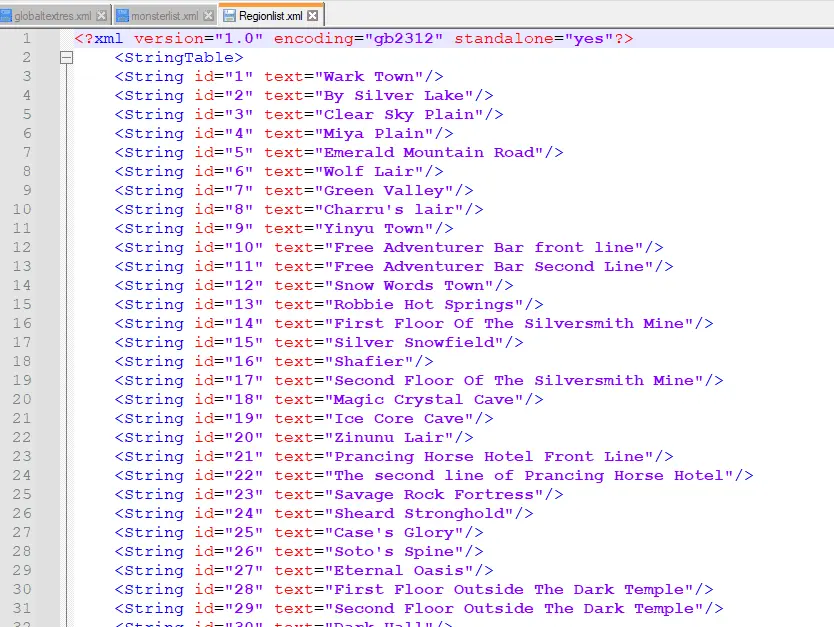Collapse the StringTable fold marker
Image resolution: width=834 pixels, height=627 pixels.
click(66, 57)
